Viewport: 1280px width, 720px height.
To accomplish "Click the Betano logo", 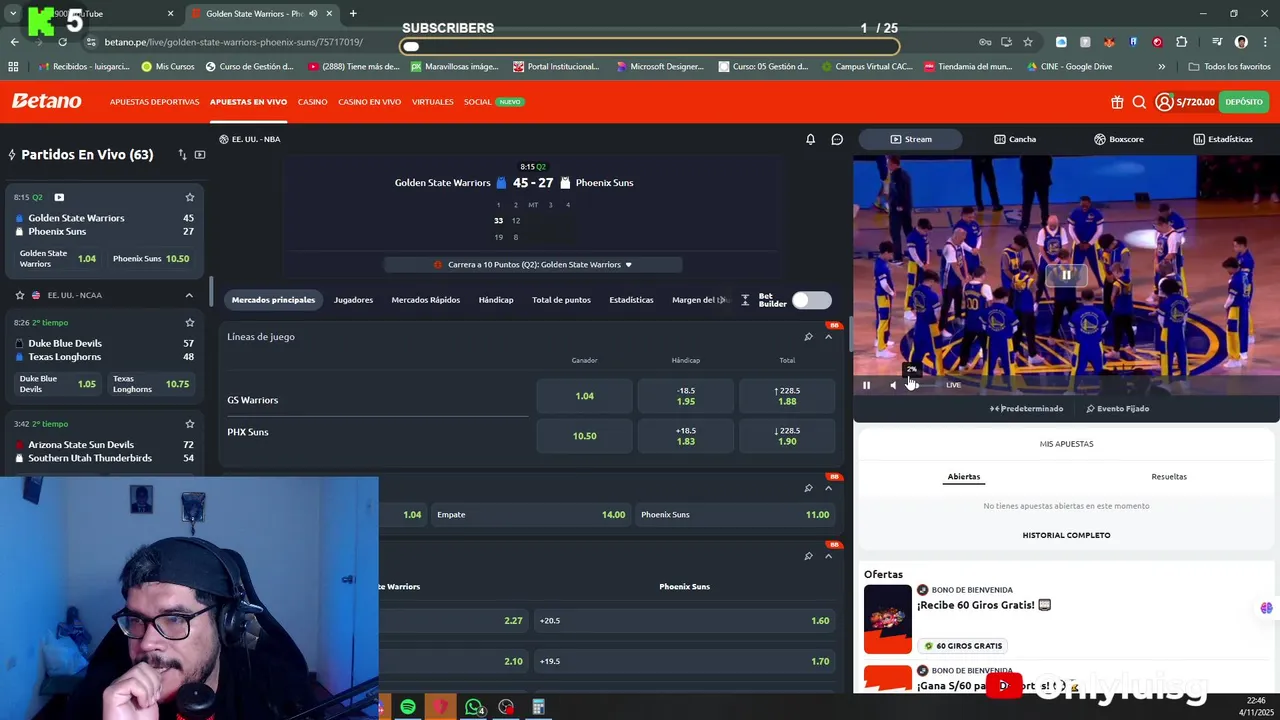I will click(x=46, y=101).
